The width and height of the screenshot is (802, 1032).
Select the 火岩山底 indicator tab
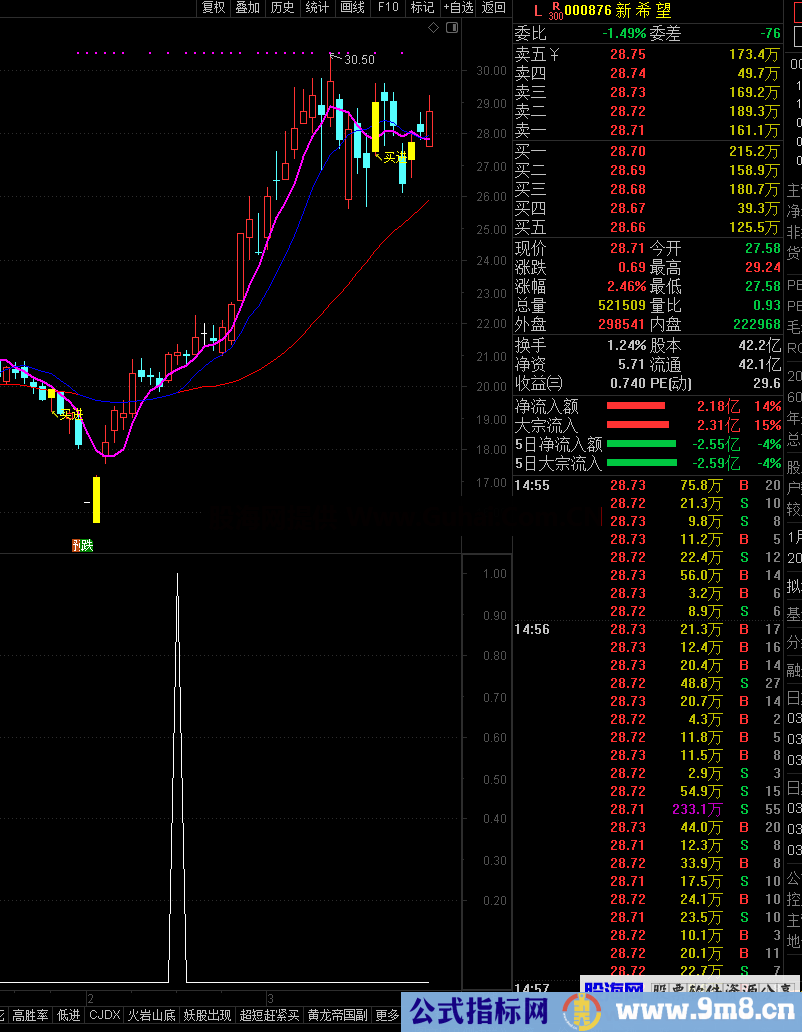tap(152, 1015)
